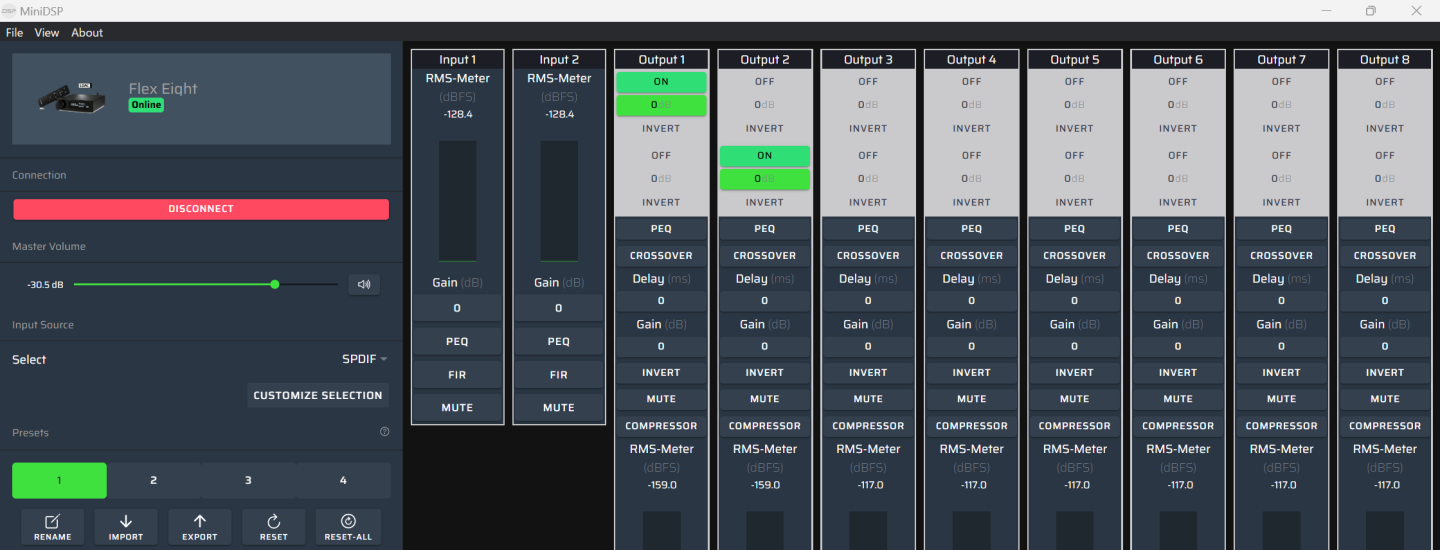Open the Compressor panel for Output 4
Viewport: 1440px width, 550px height.
point(971,426)
